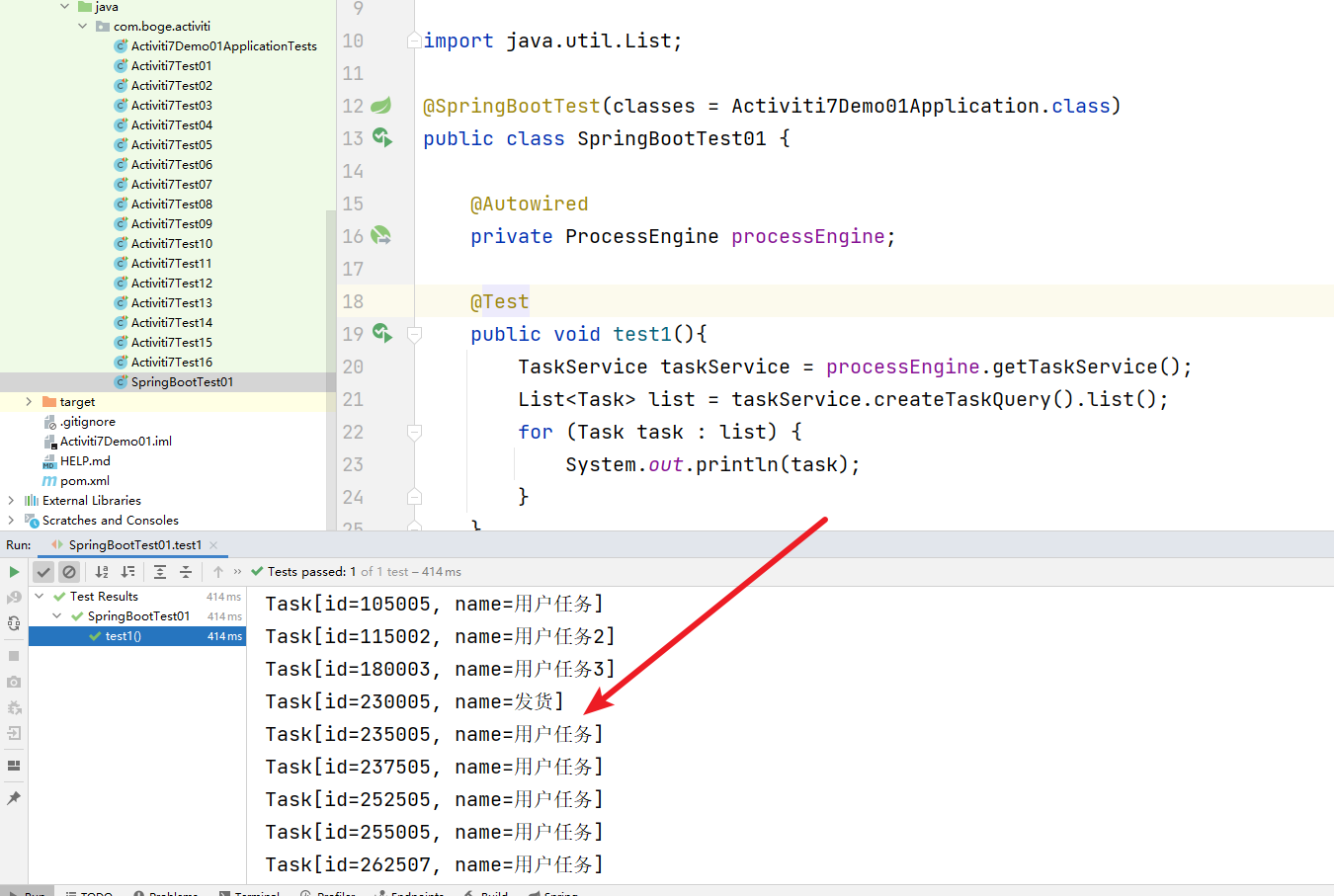Collapse the com.boge.activiti package chevron
Screen dimensions: 1334x896
[83, 27]
